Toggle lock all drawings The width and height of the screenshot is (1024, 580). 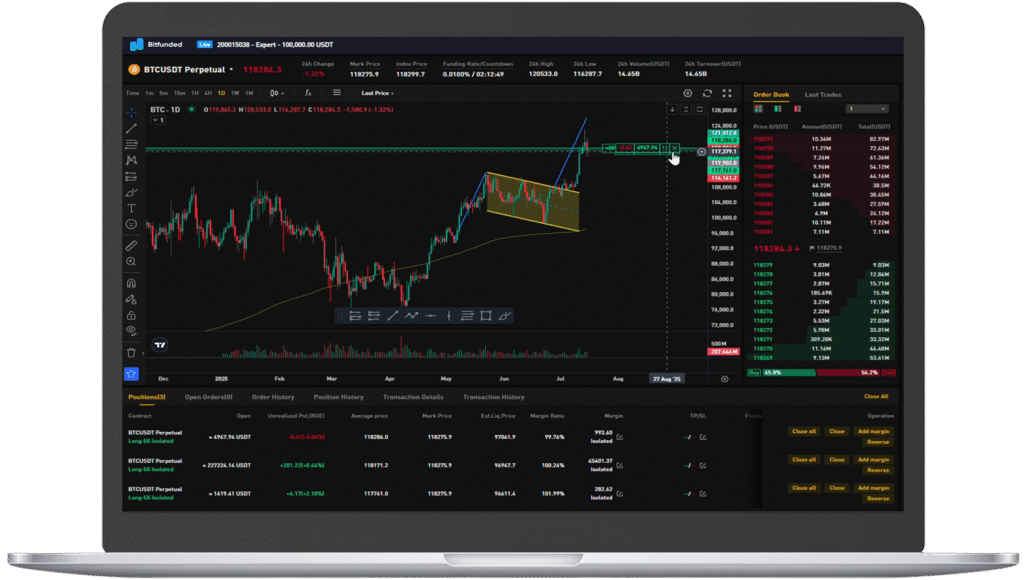(131, 315)
